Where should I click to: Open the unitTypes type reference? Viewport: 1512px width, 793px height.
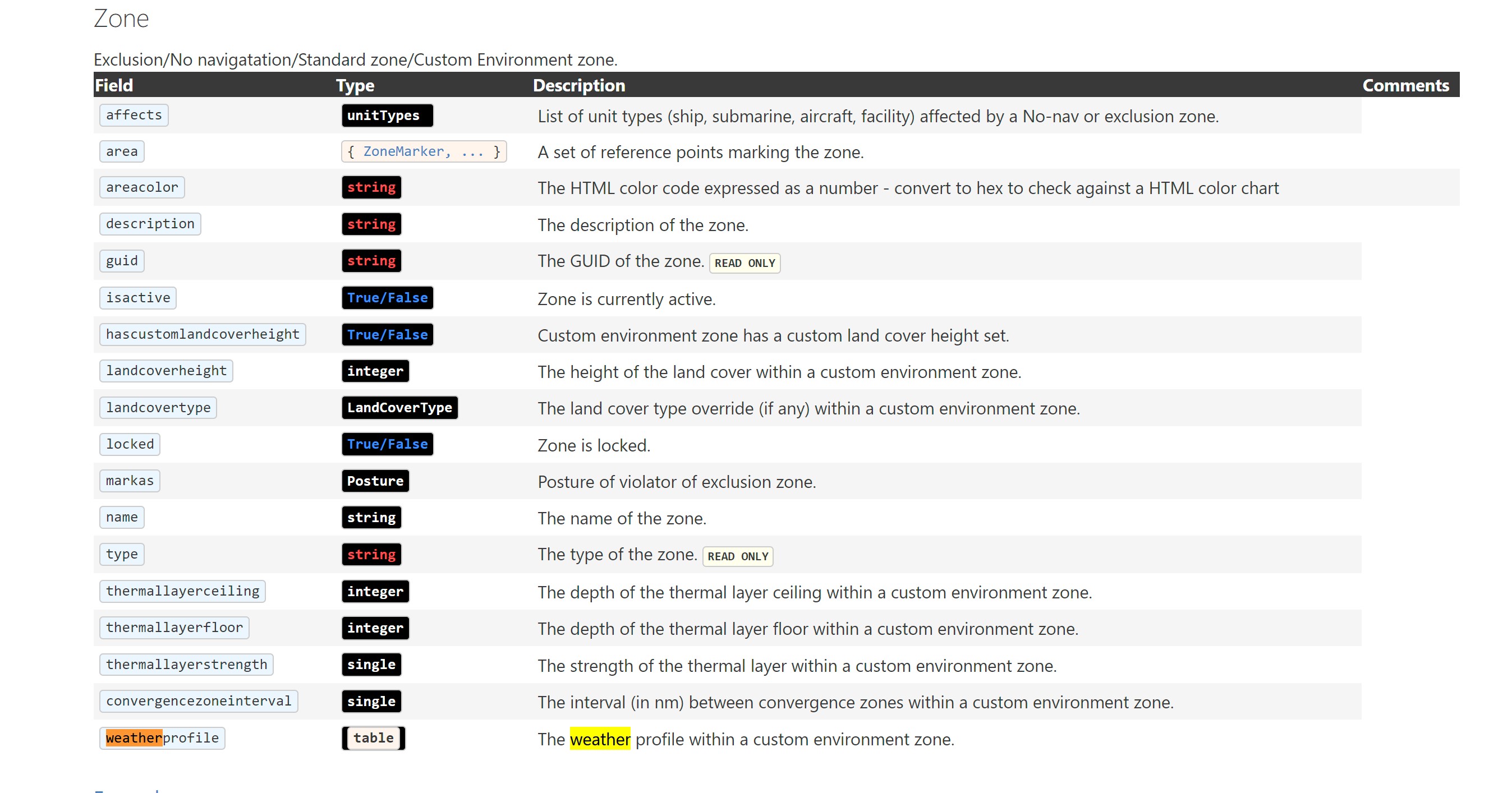coord(387,115)
